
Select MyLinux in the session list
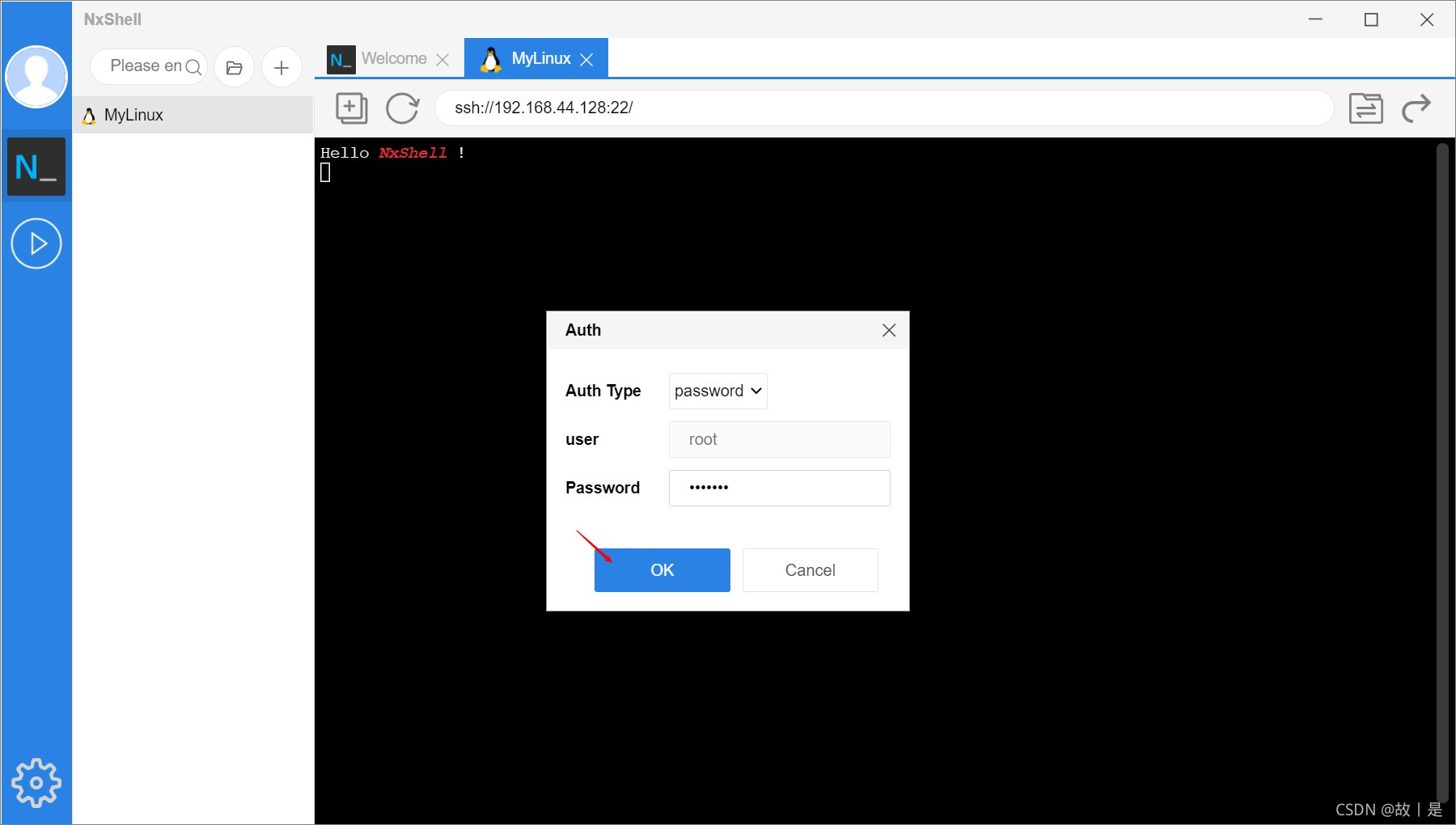click(x=193, y=115)
